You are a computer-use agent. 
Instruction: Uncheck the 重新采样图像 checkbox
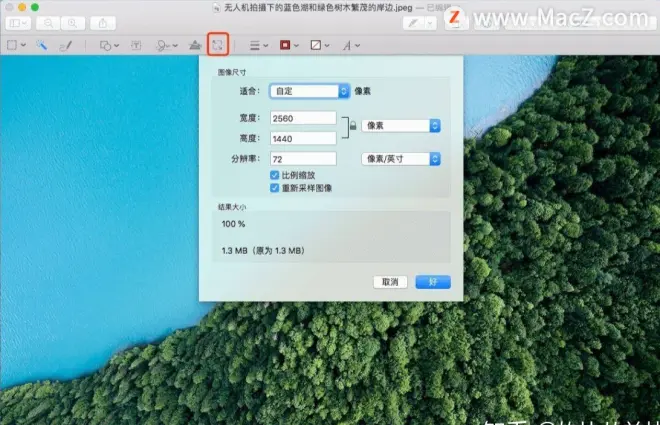tap(274, 188)
